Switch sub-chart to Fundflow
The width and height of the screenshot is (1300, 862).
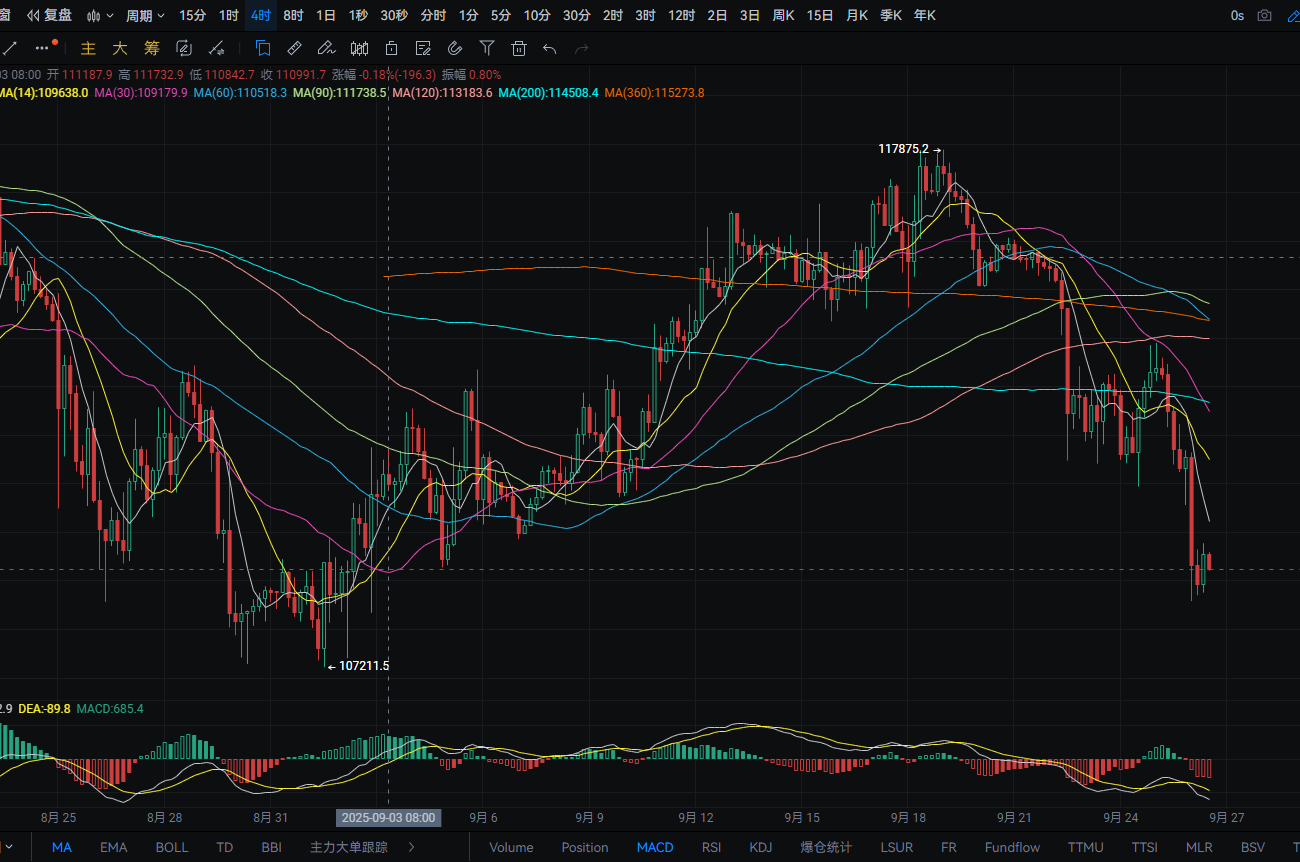click(x=1012, y=847)
